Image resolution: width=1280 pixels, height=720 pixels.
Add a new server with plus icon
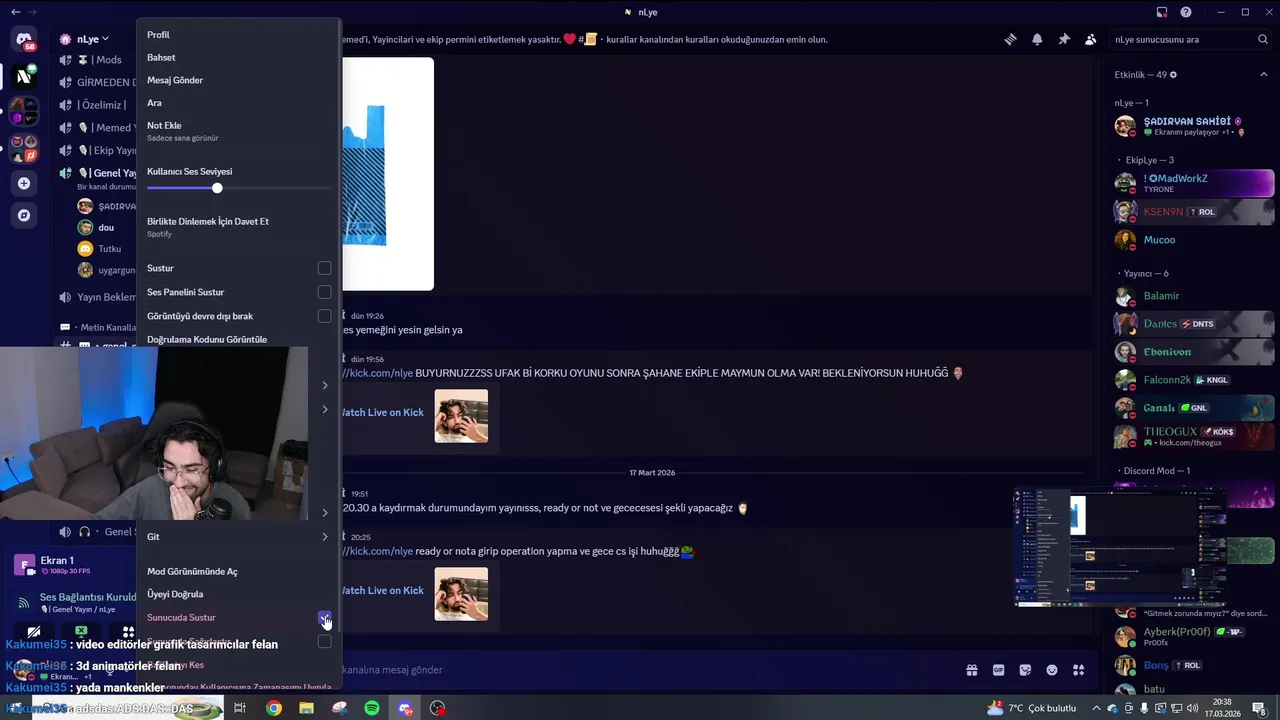tap(24, 184)
